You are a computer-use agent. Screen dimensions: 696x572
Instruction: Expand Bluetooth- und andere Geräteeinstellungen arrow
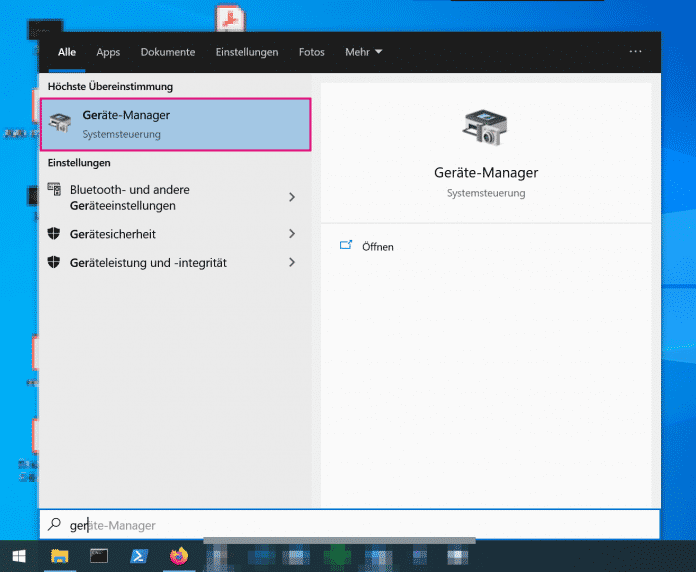click(x=292, y=197)
